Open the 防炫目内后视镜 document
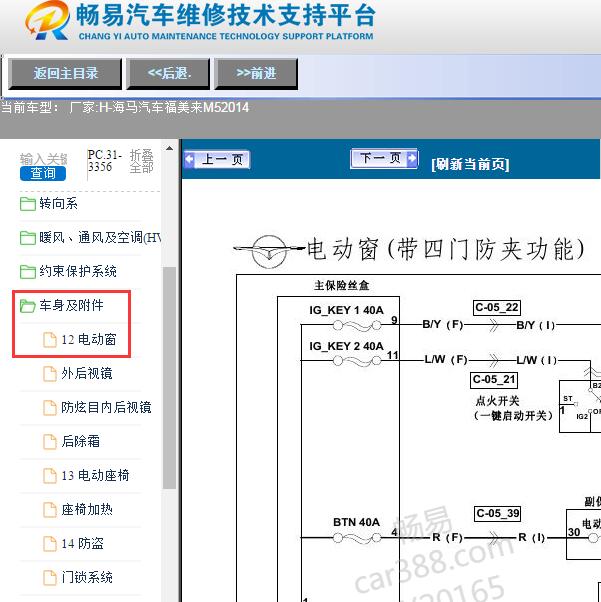 tap(106, 407)
